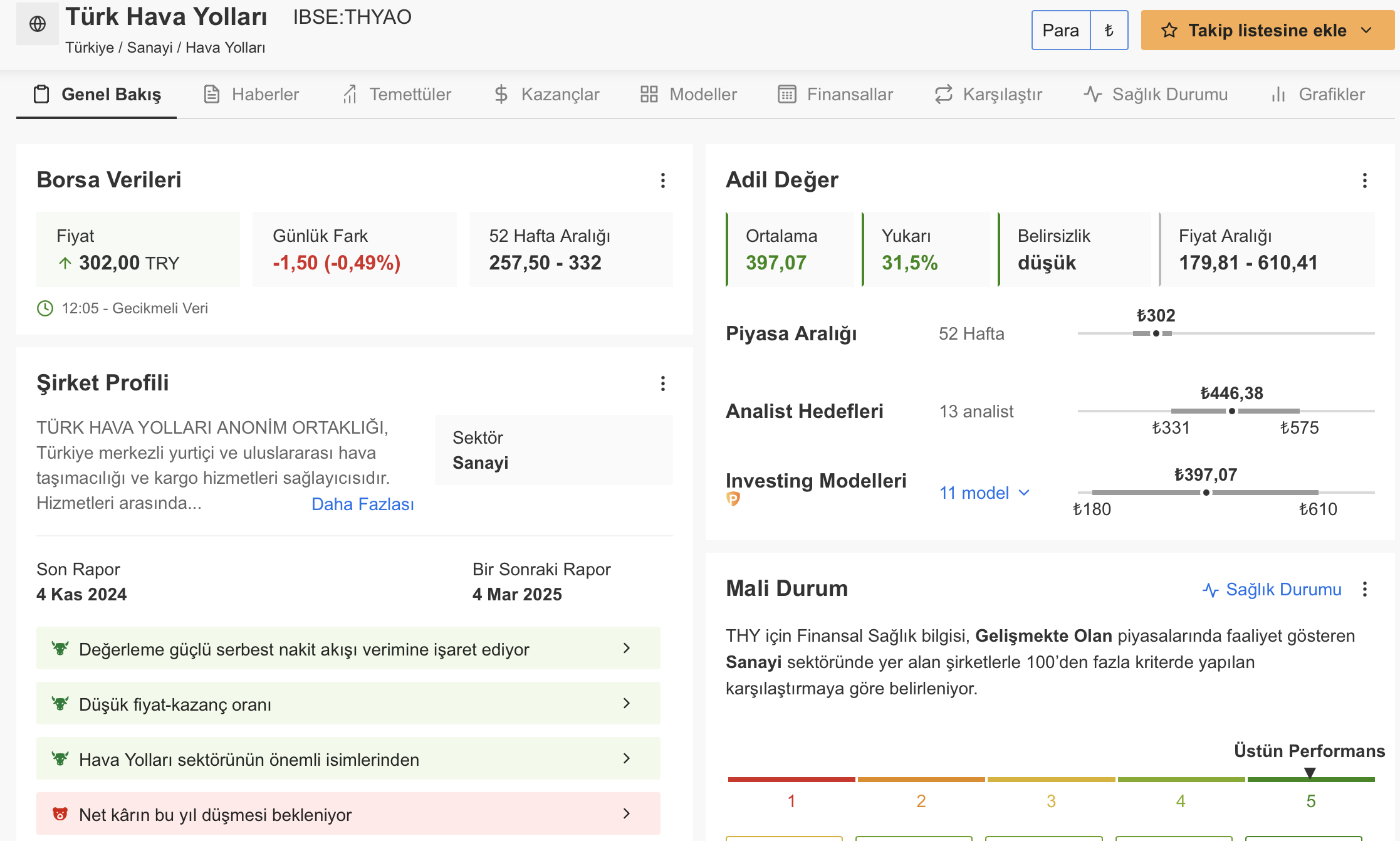Image resolution: width=1400 pixels, height=841 pixels.
Task: Click the Üstün Performans marker on score bar
Action: [1310, 773]
